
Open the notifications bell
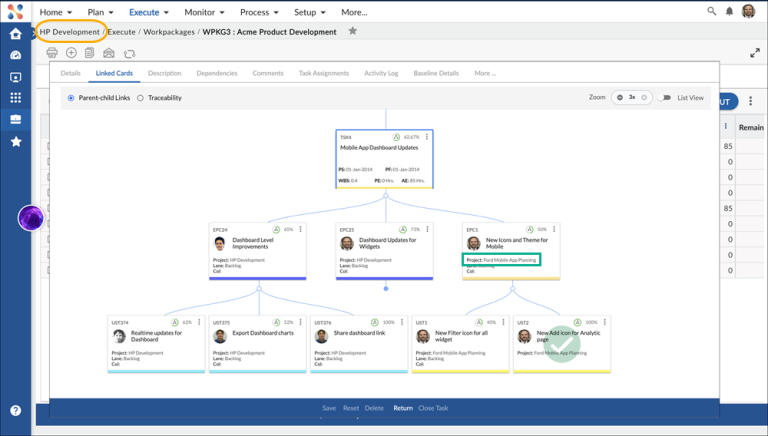coord(729,11)
